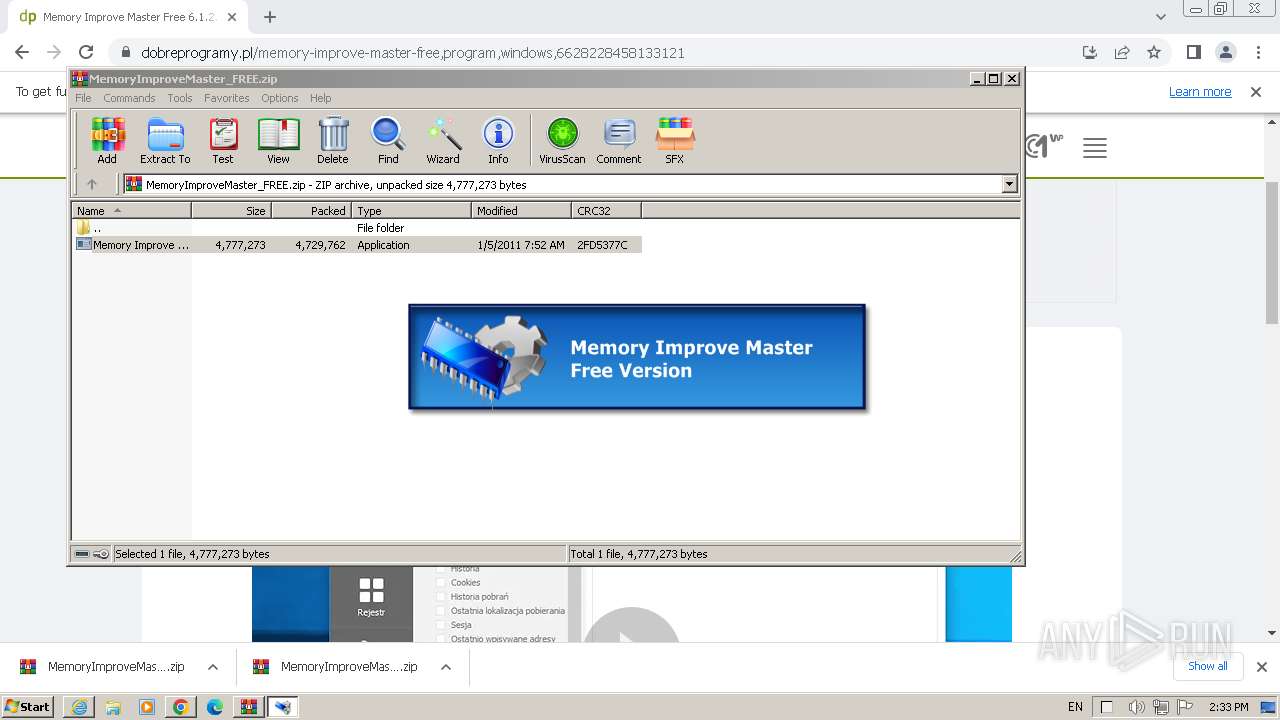Check the Sesja checkbox
Image resolution: width=1280 pixels, height=720 pixels.
click(441, 625)
